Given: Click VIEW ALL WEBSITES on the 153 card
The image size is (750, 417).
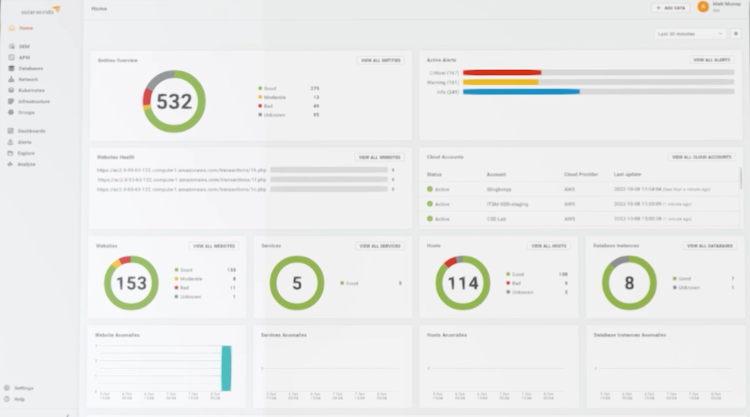Looking at the screenshot, I should [214, 246].
